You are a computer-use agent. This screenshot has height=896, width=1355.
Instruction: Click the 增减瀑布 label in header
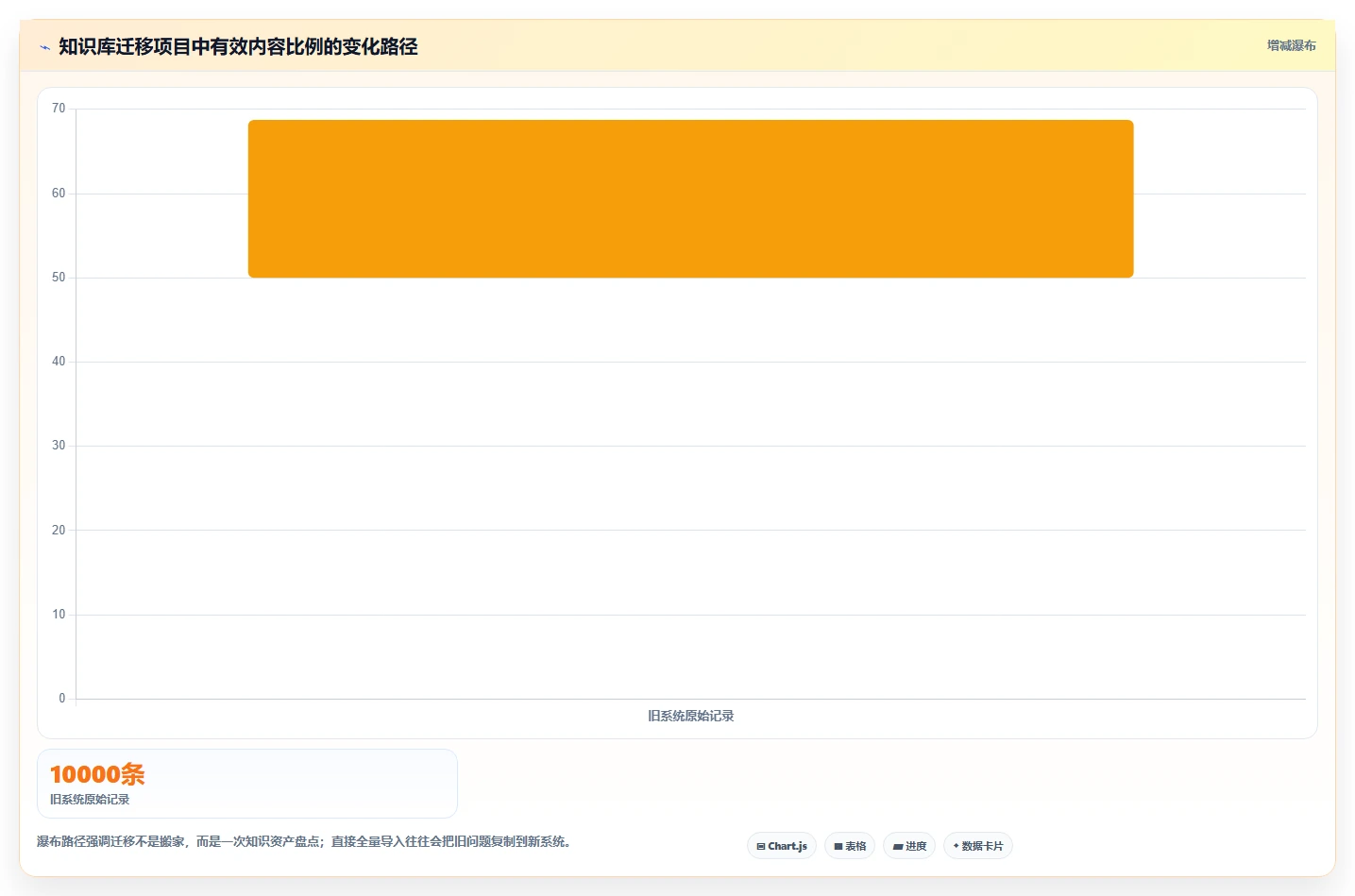[x=1291, y=45]
